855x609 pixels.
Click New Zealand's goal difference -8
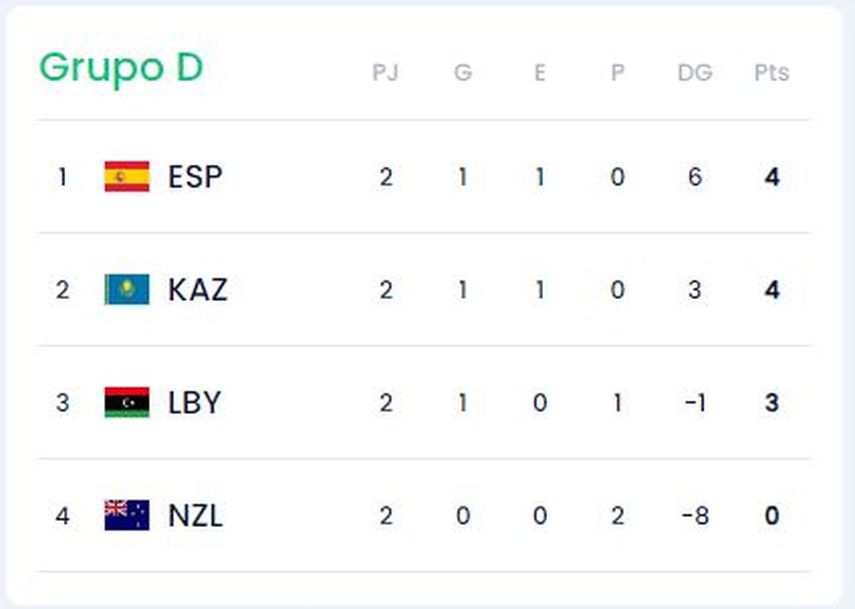pos(694,516)
